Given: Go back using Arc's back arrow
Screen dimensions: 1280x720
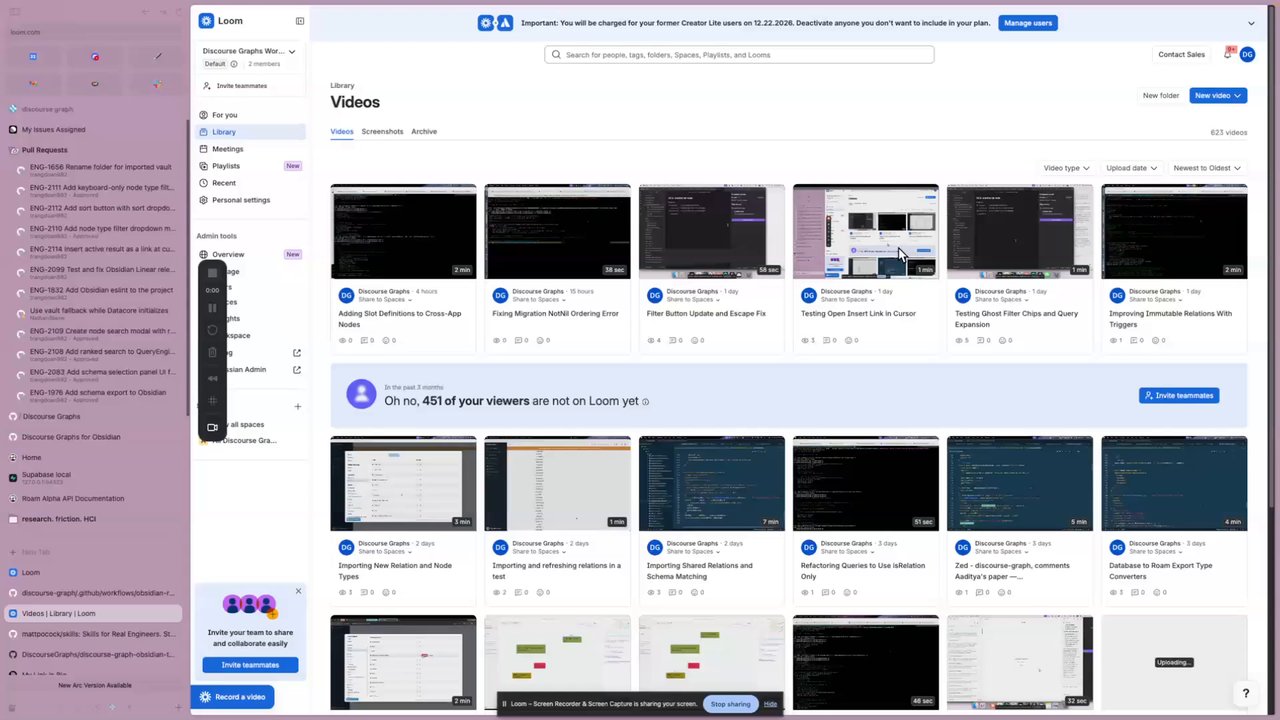Looking at the screenshot, I should (x=145, y=12).
